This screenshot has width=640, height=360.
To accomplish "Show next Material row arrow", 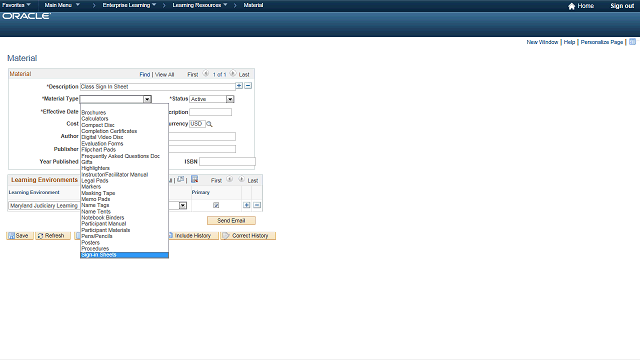I will point(233,74).
